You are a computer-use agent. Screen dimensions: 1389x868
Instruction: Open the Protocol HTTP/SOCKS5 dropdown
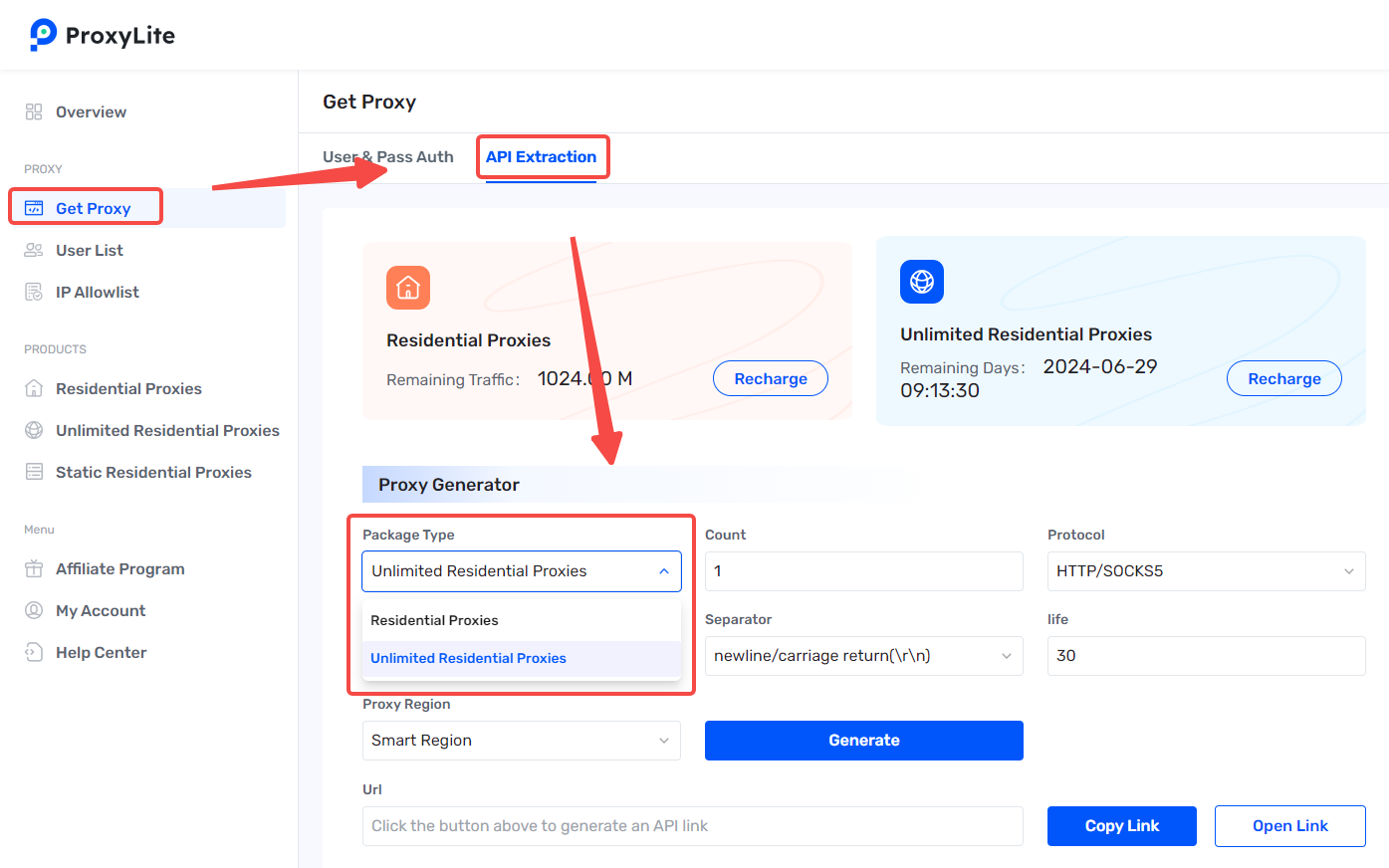pyautogui.click(x=1207, y=571)
